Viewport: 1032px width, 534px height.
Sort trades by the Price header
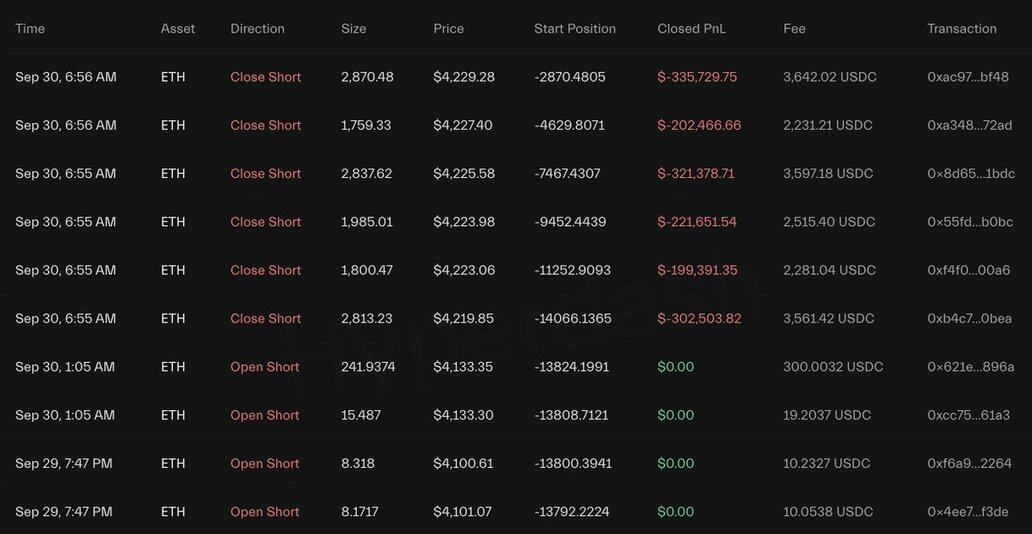(448, 29)
